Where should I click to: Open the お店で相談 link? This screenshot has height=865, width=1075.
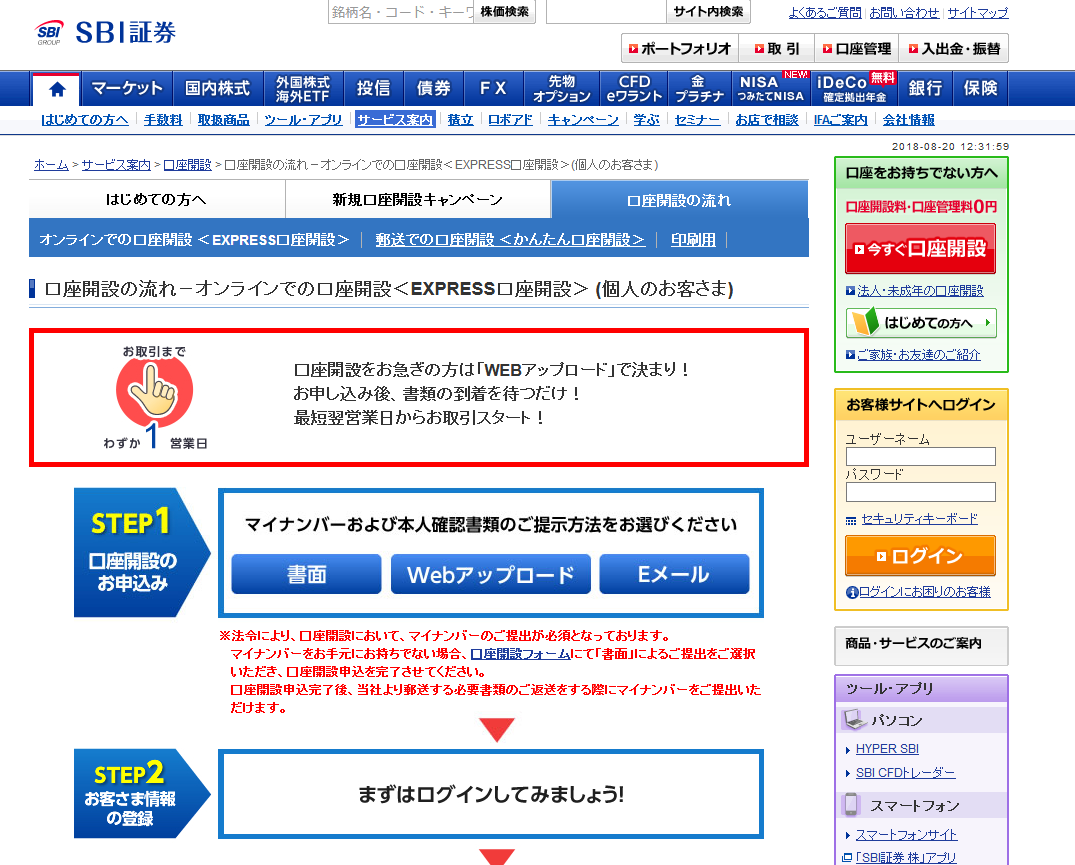766,120
